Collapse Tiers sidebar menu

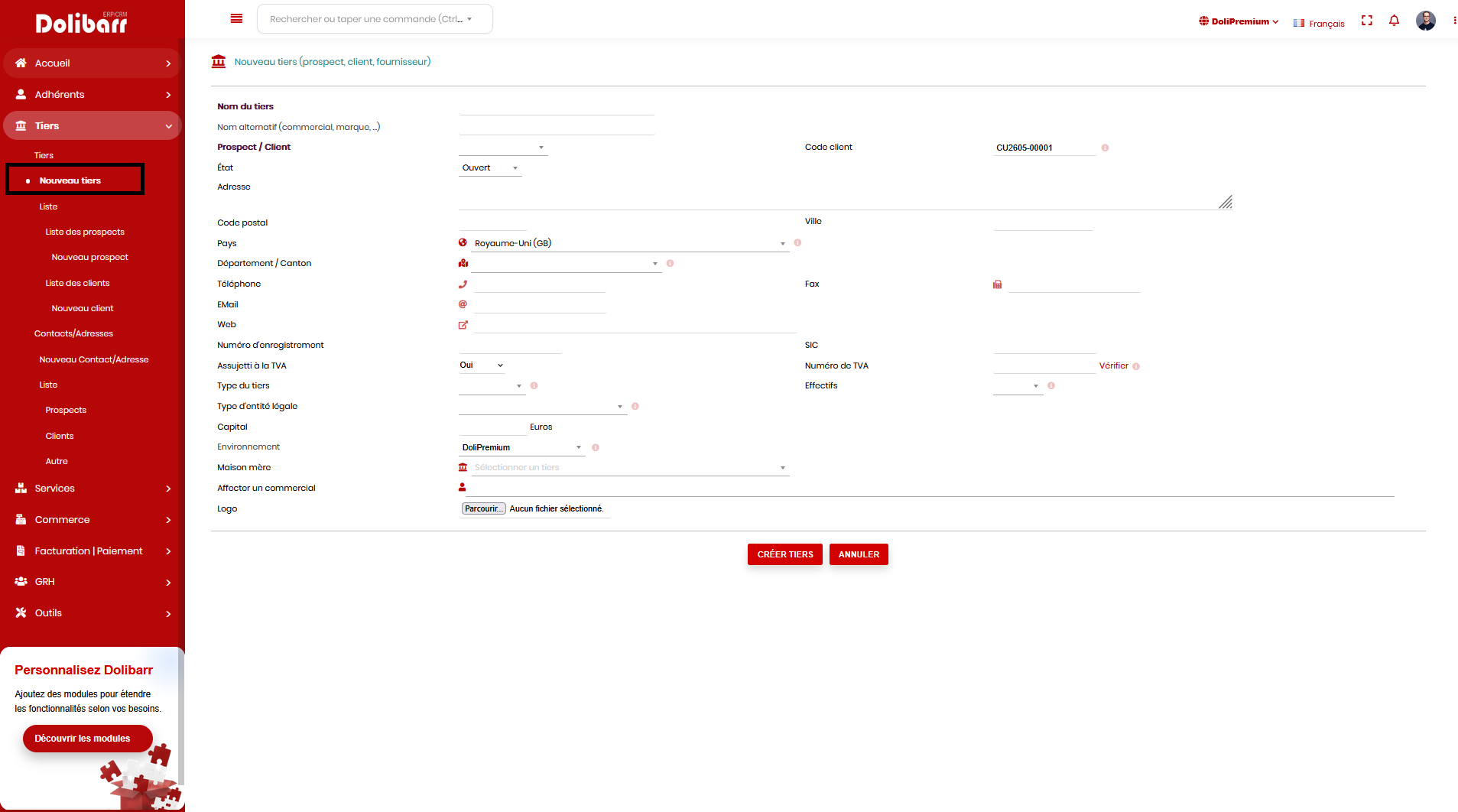click(x=92, y=125)
